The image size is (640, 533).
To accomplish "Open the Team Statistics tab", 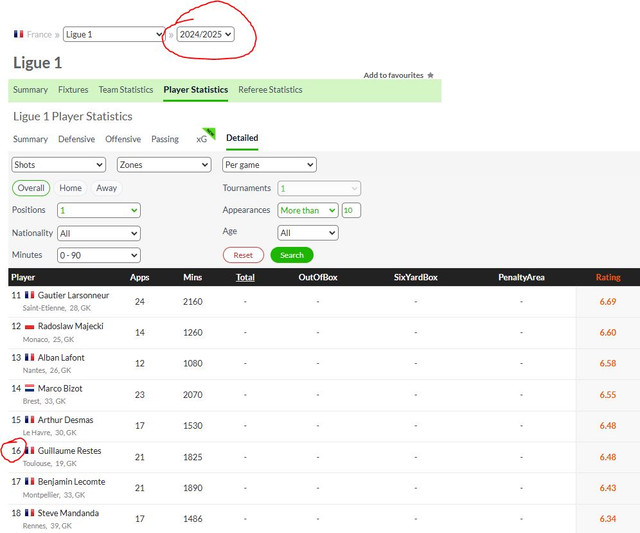I will click(126, 90).
